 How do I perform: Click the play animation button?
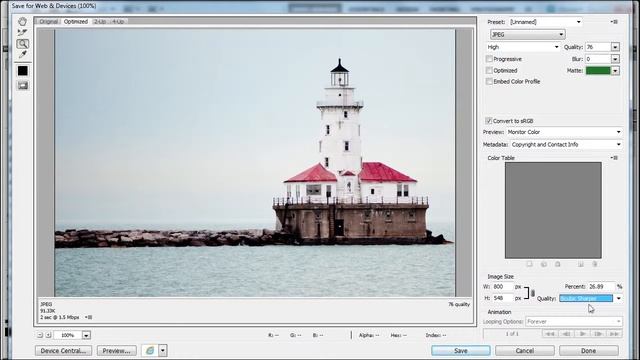[582, 334]
